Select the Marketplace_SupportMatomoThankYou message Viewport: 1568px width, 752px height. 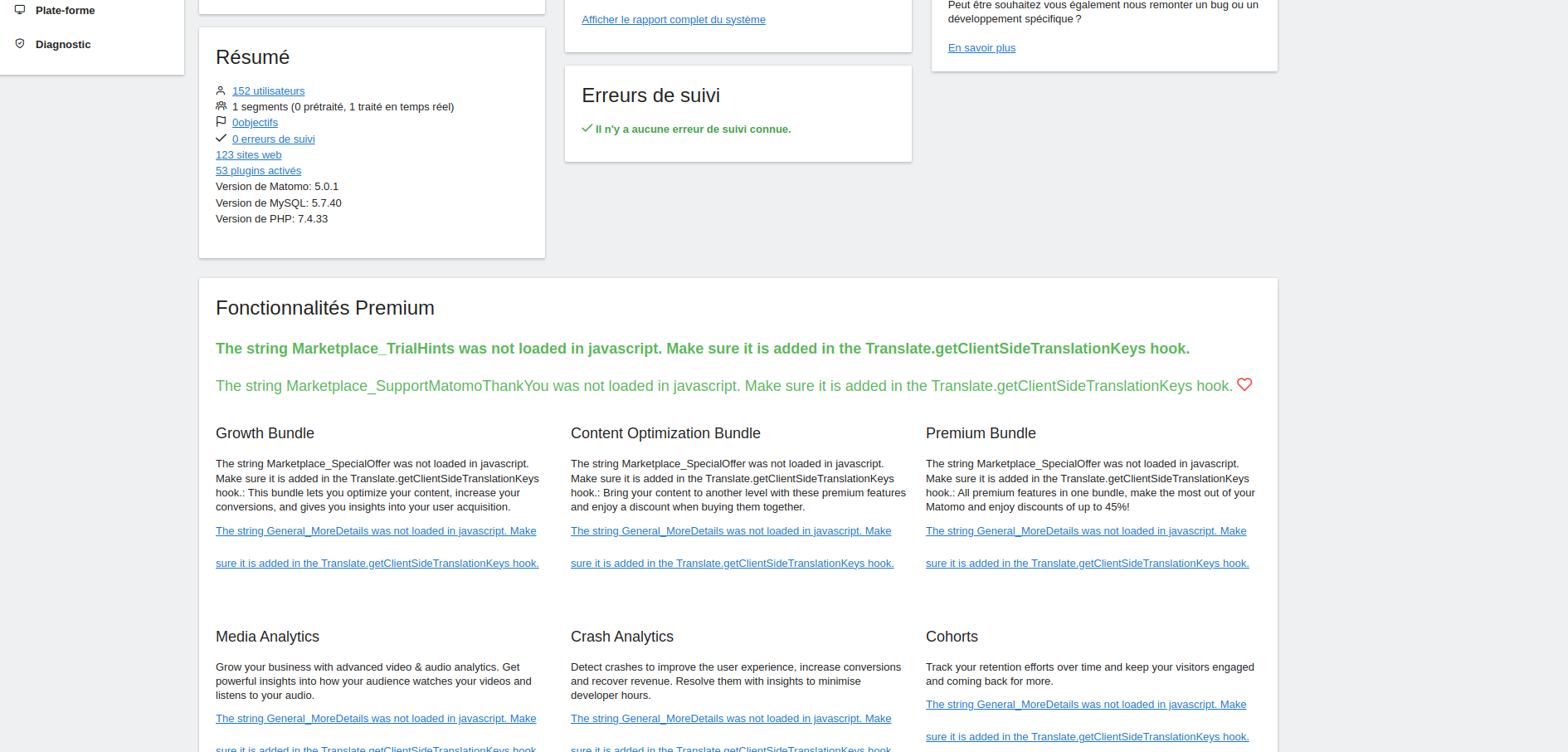click(724, 386)
